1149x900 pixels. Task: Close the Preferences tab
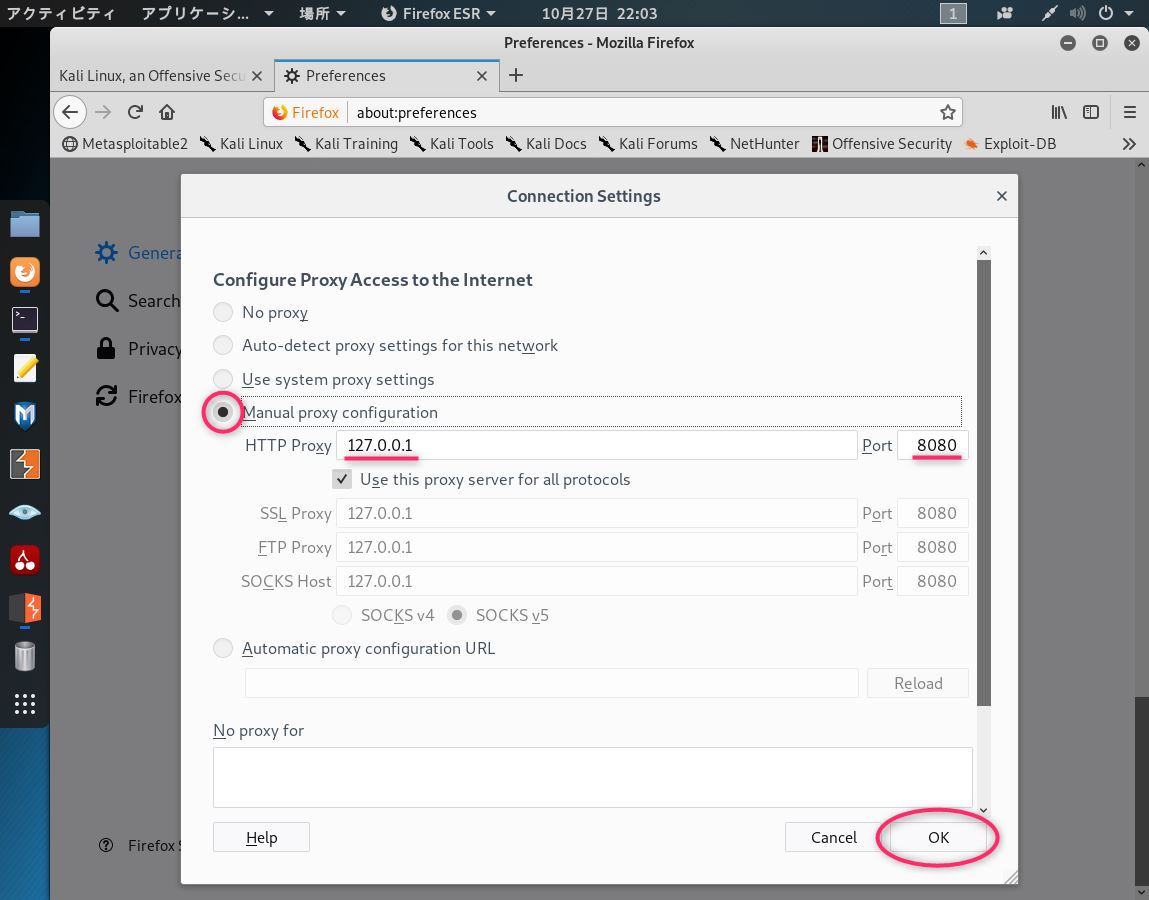[481, 75]
